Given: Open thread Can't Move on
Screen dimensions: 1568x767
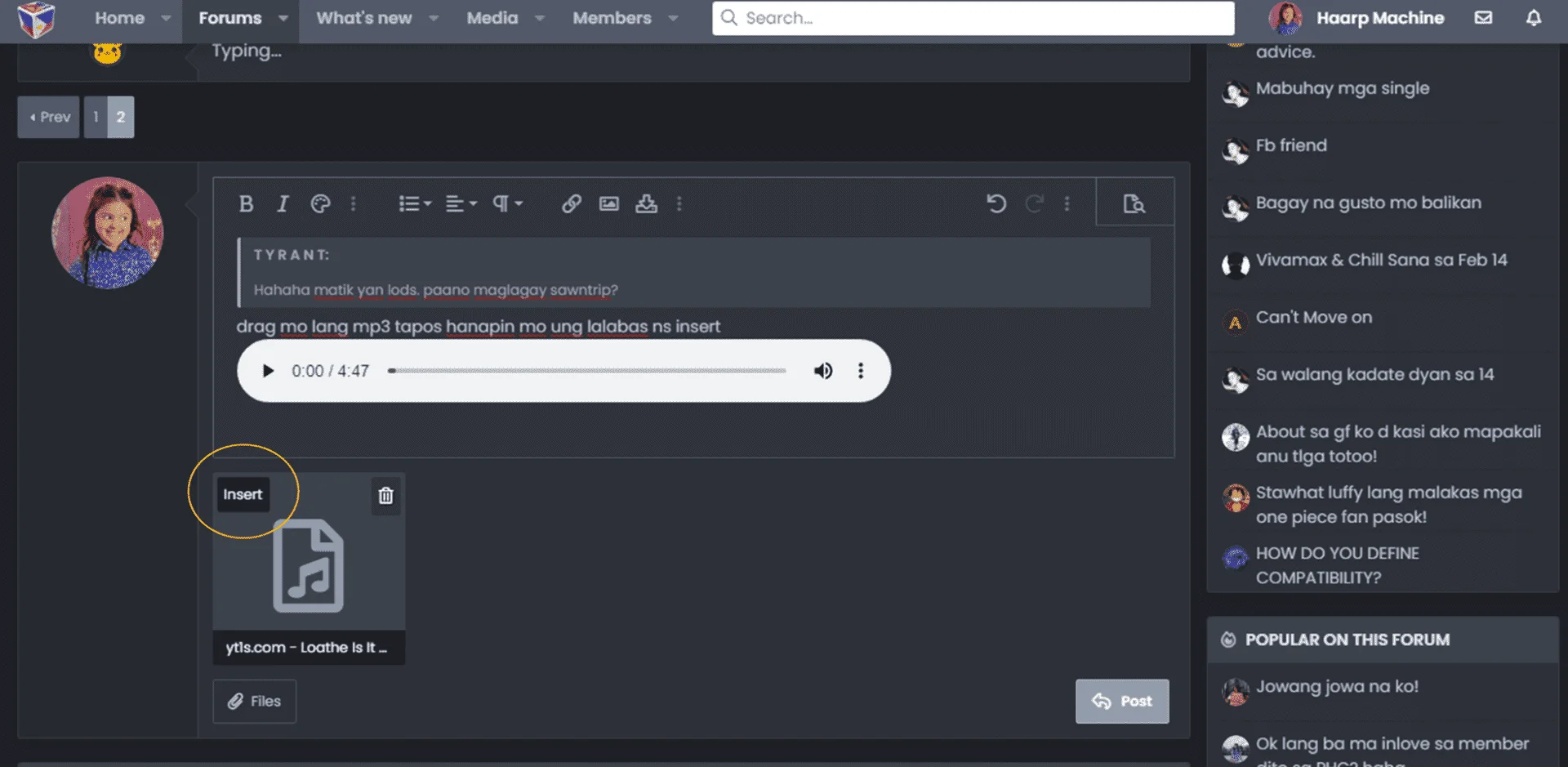Looking at the screenshot, I should point(1314,317).
